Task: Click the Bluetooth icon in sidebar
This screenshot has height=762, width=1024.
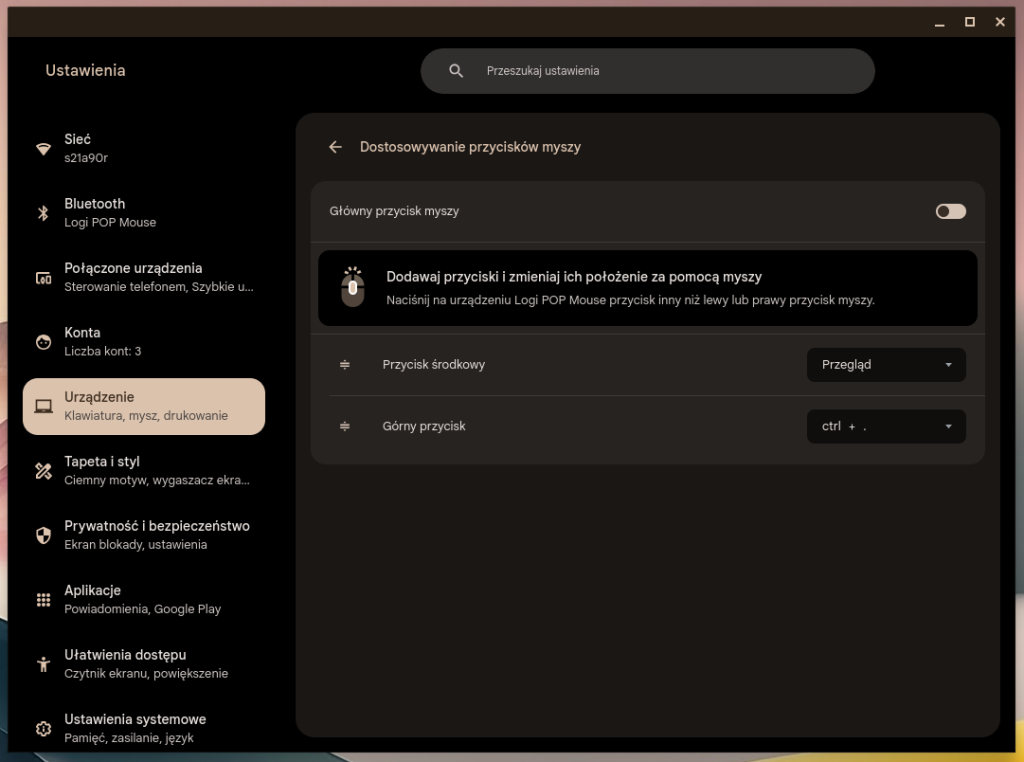Action: tap(43, 213)
